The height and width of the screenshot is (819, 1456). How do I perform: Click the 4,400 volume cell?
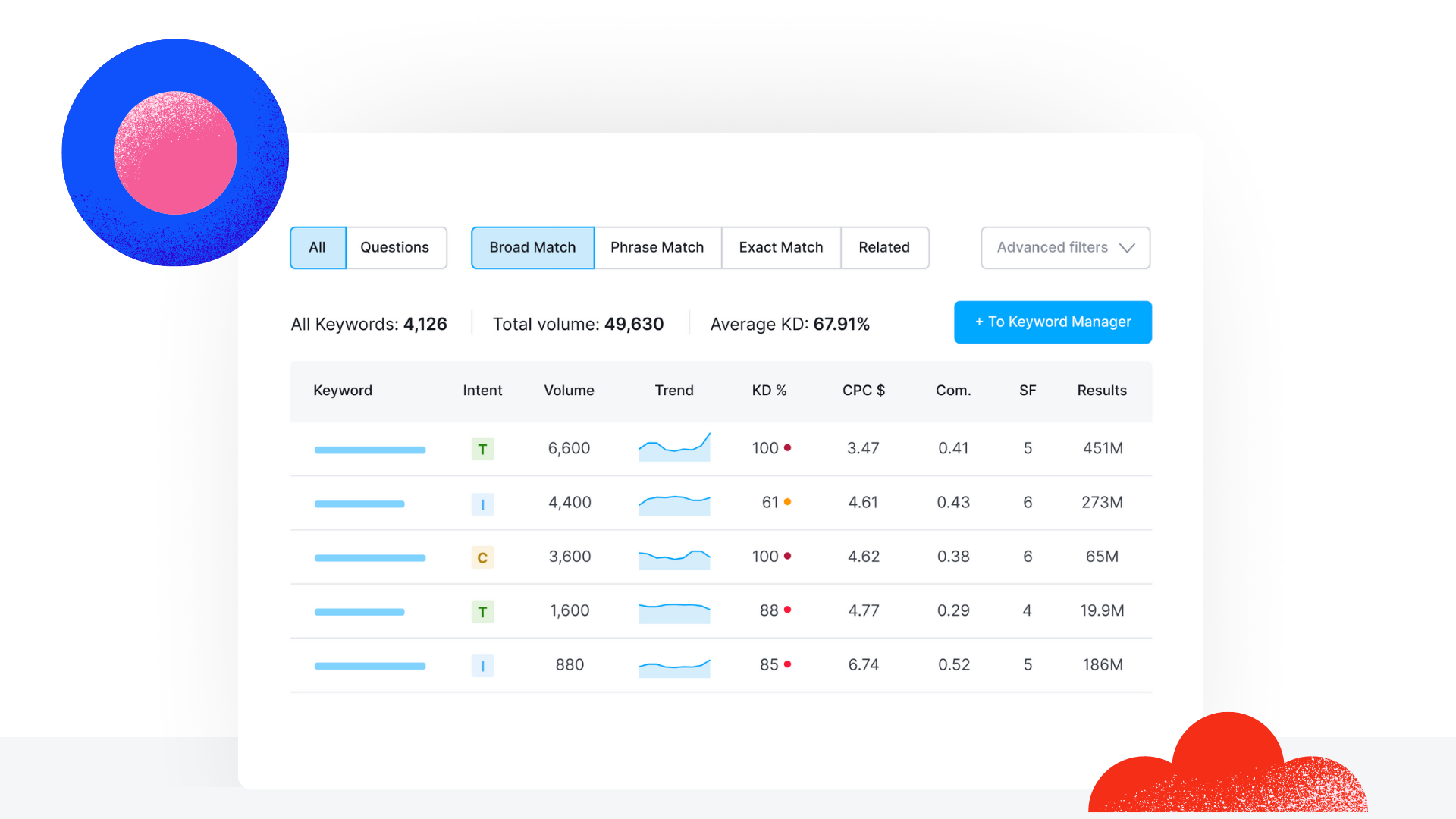[x=570, y=503]
